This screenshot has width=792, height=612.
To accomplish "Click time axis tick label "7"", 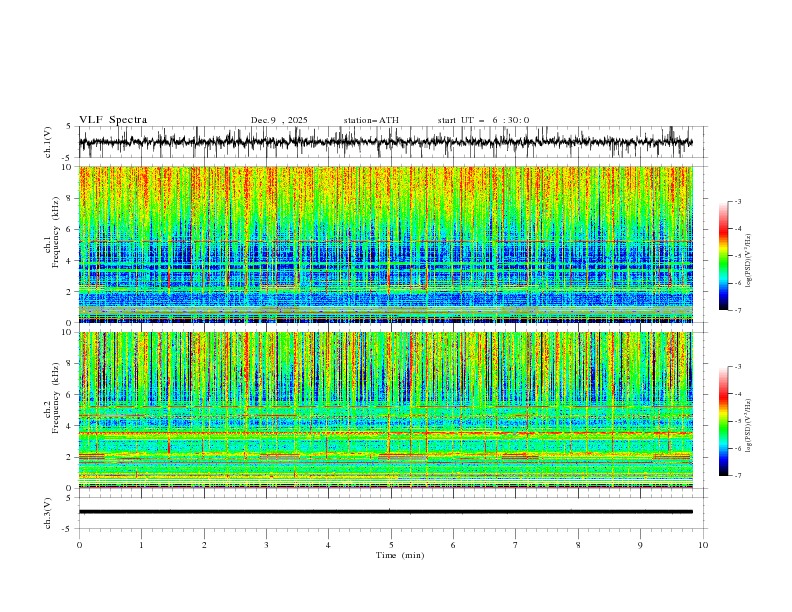I will (516, 545).
